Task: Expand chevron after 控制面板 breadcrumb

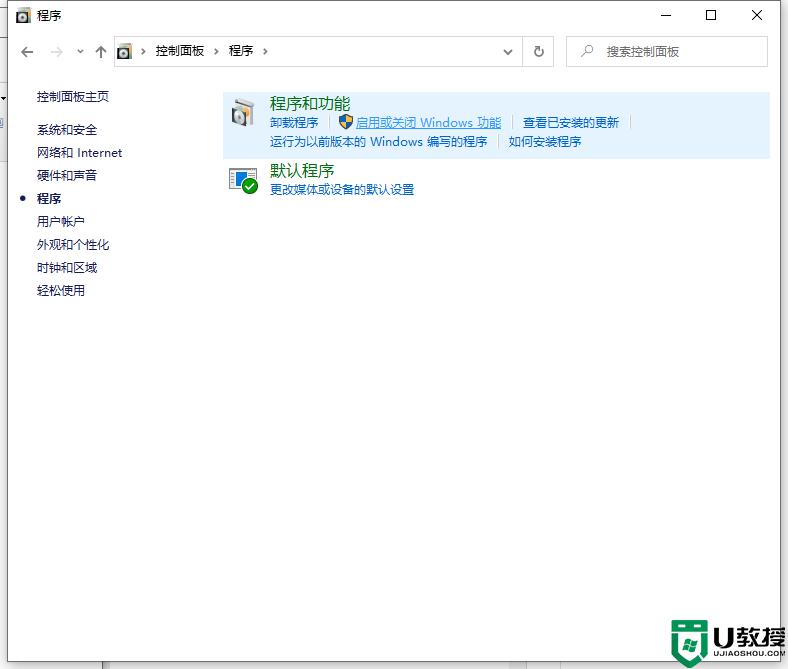Action: point(216,51)
